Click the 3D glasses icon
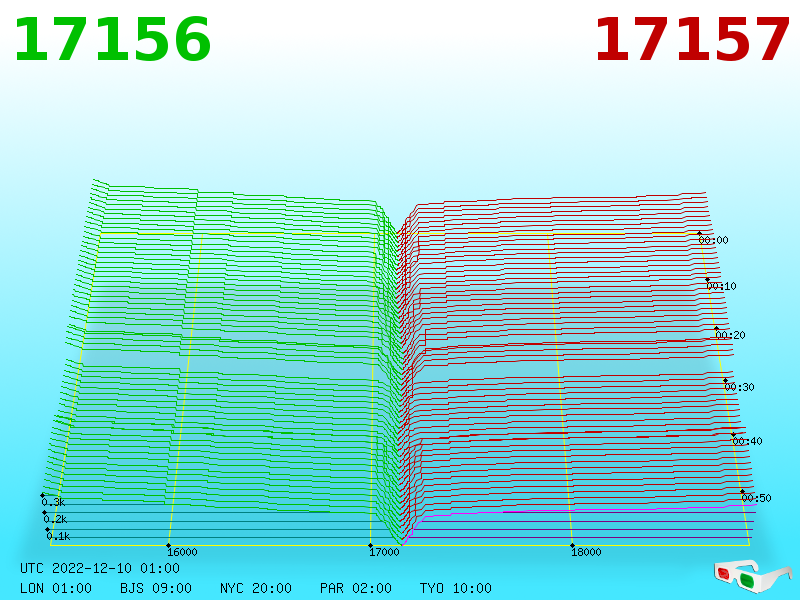The height and width of the screenshot is (600, 800). (752, 576)
